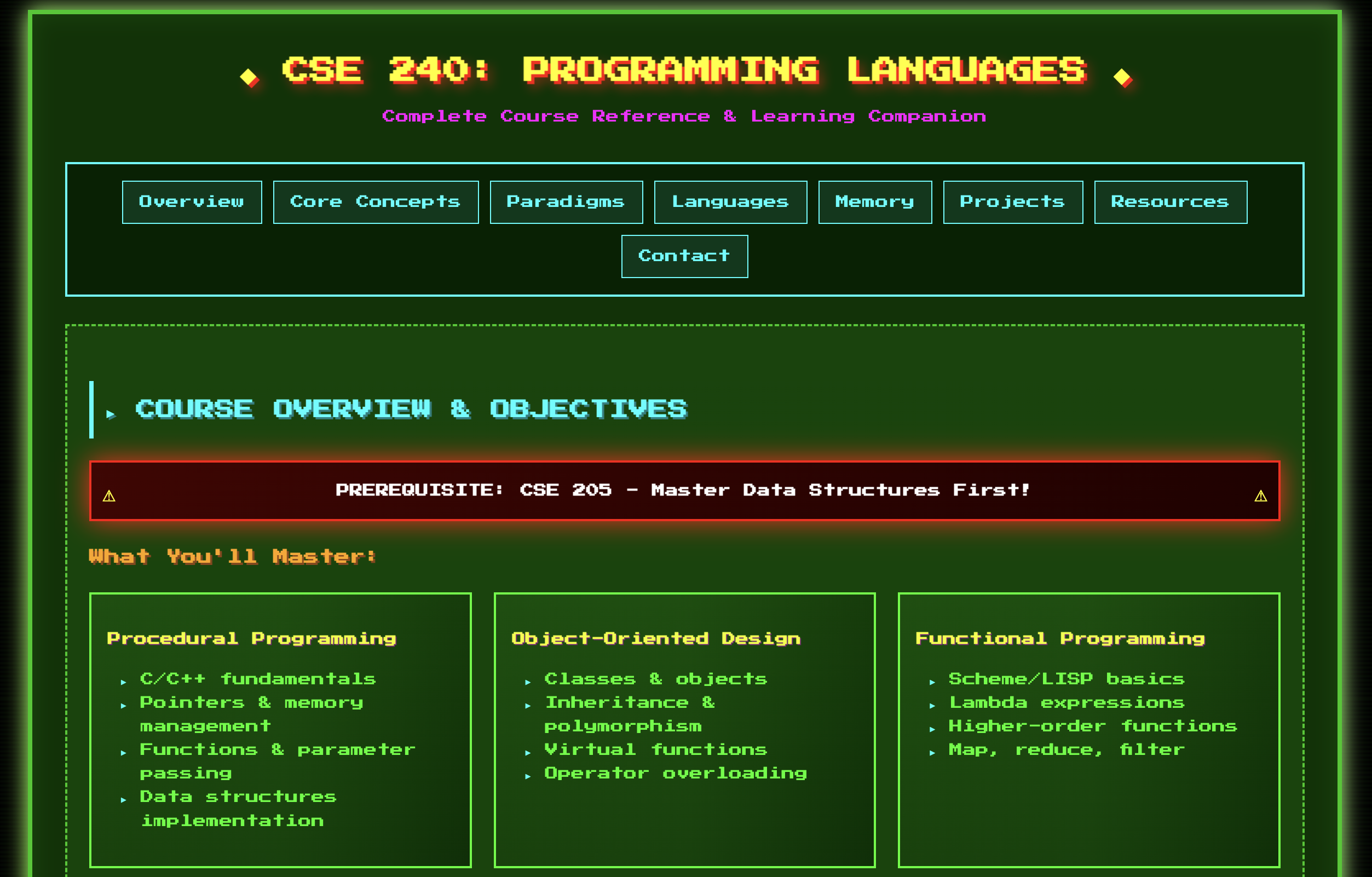Open the Memory nav tab

click(x=874, y=203)
